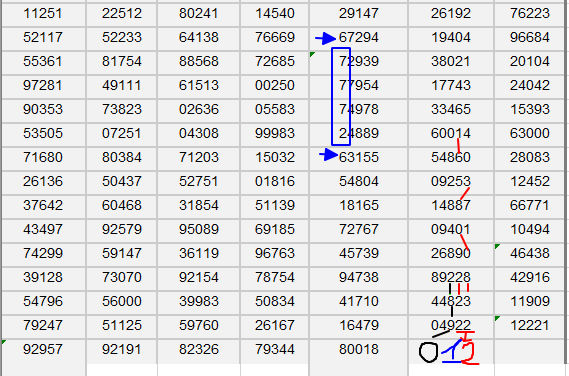Screen dimensions: 569x376
Task: Select cell 05583
Action: [275, 110]
